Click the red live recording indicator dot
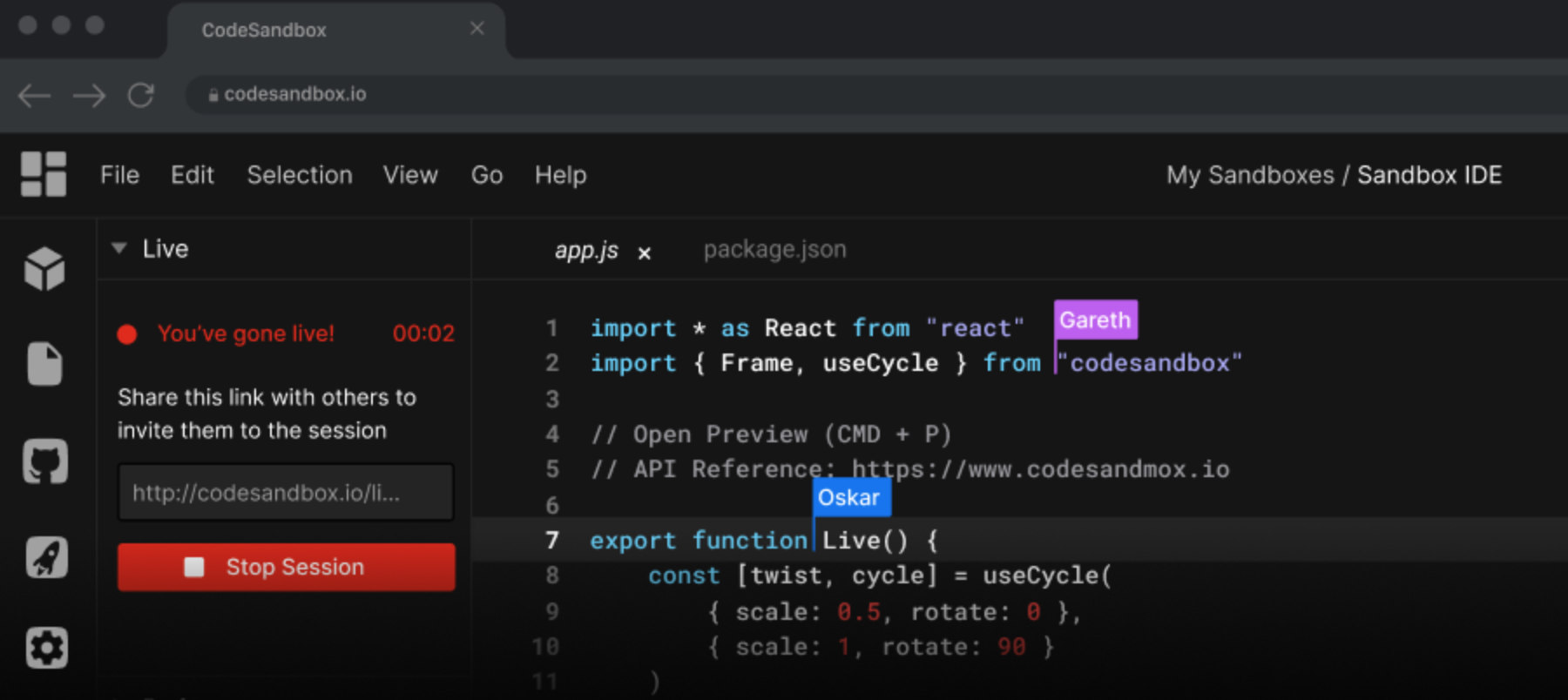The width and height of the screenshot is (1568, 700). pos(127,334)
